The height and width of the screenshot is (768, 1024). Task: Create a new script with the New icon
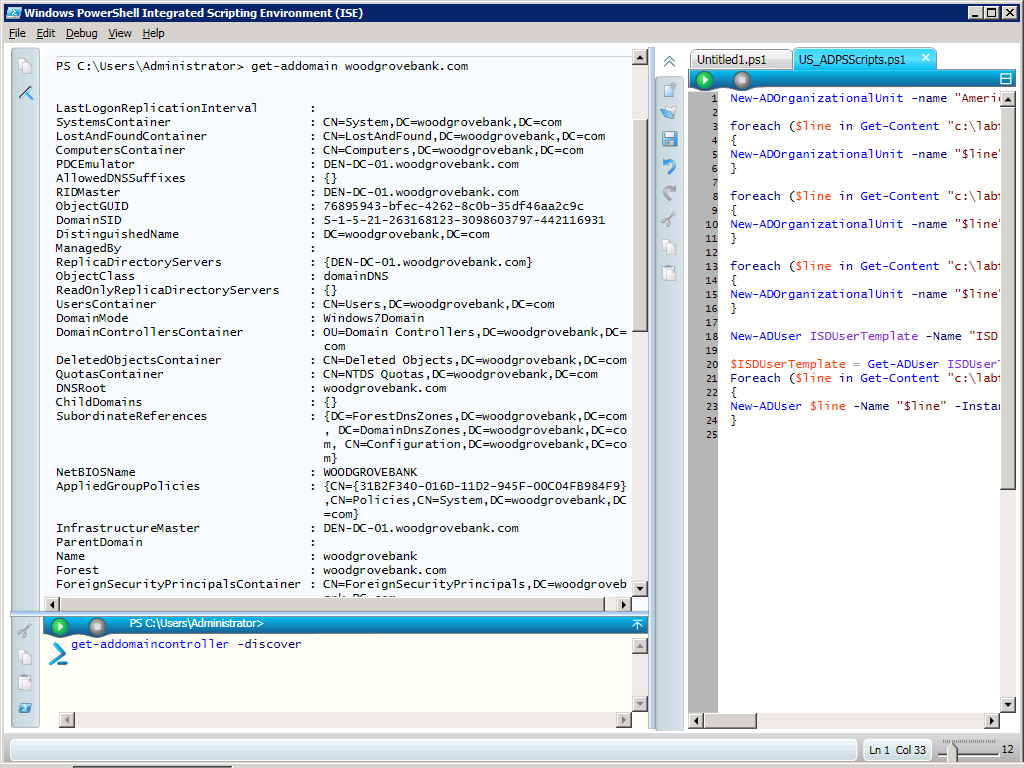(669, 89)
